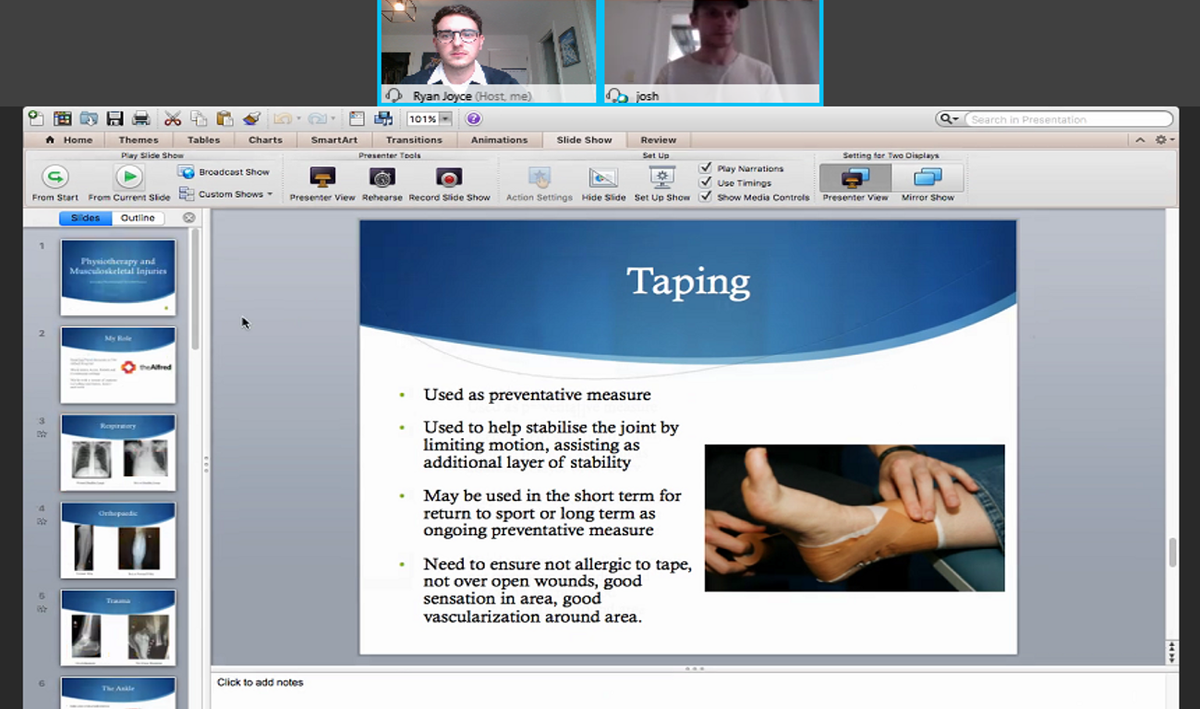The height and width of the screenshot is (709, 1200).
Task: Click the bullet 'Used as preventative measure'
Action: click(537, 395)
